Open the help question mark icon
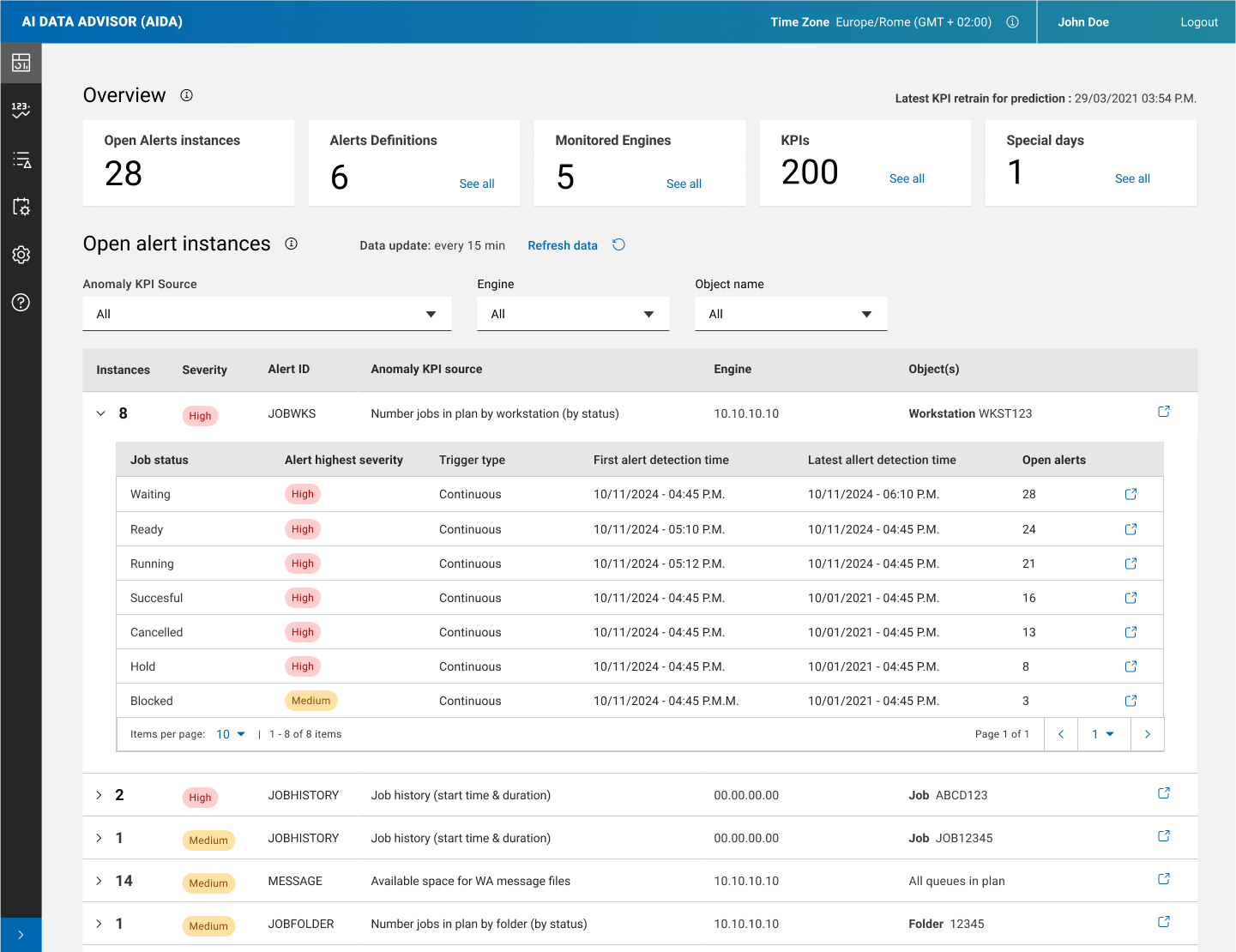 tap(21, 302)
